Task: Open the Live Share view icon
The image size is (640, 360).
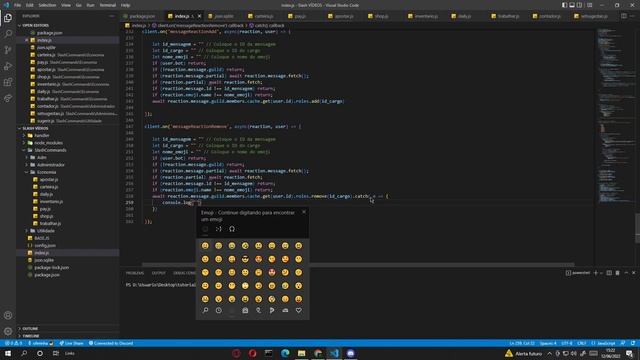Action: (8, 98)
